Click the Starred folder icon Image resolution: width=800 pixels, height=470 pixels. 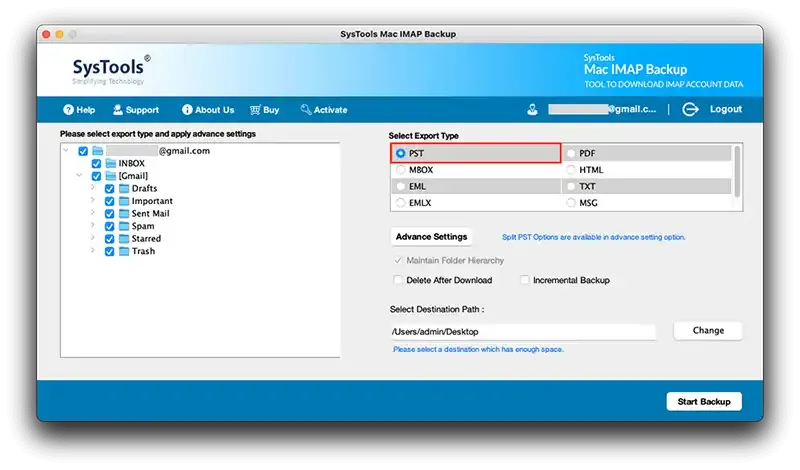click(x=124, y=238)
